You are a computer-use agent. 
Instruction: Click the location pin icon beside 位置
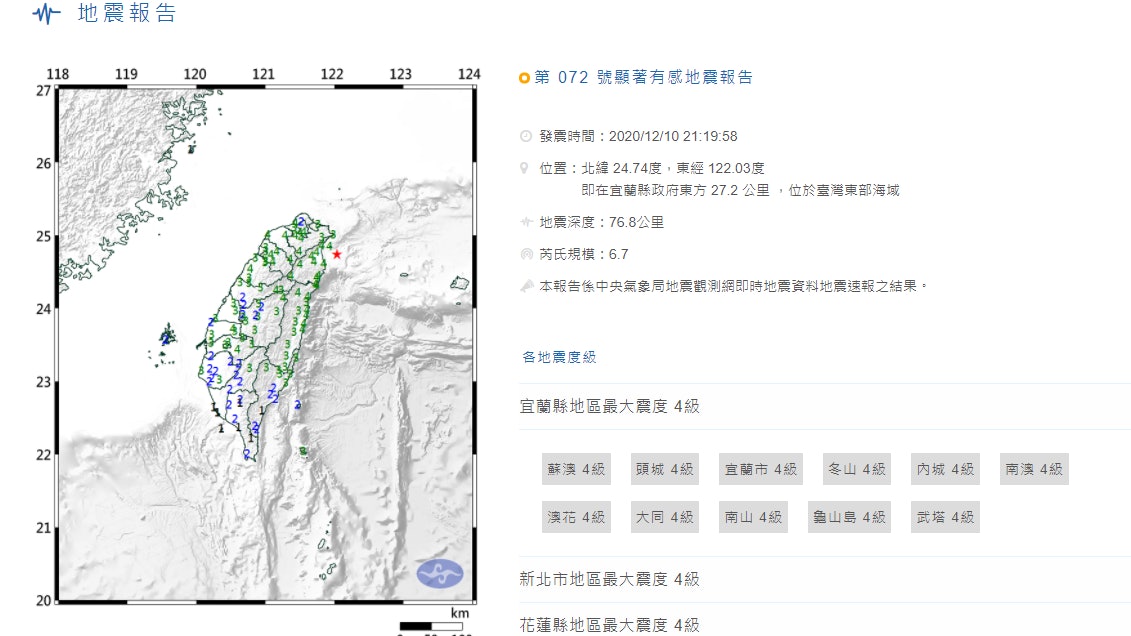tap(522, 168)
